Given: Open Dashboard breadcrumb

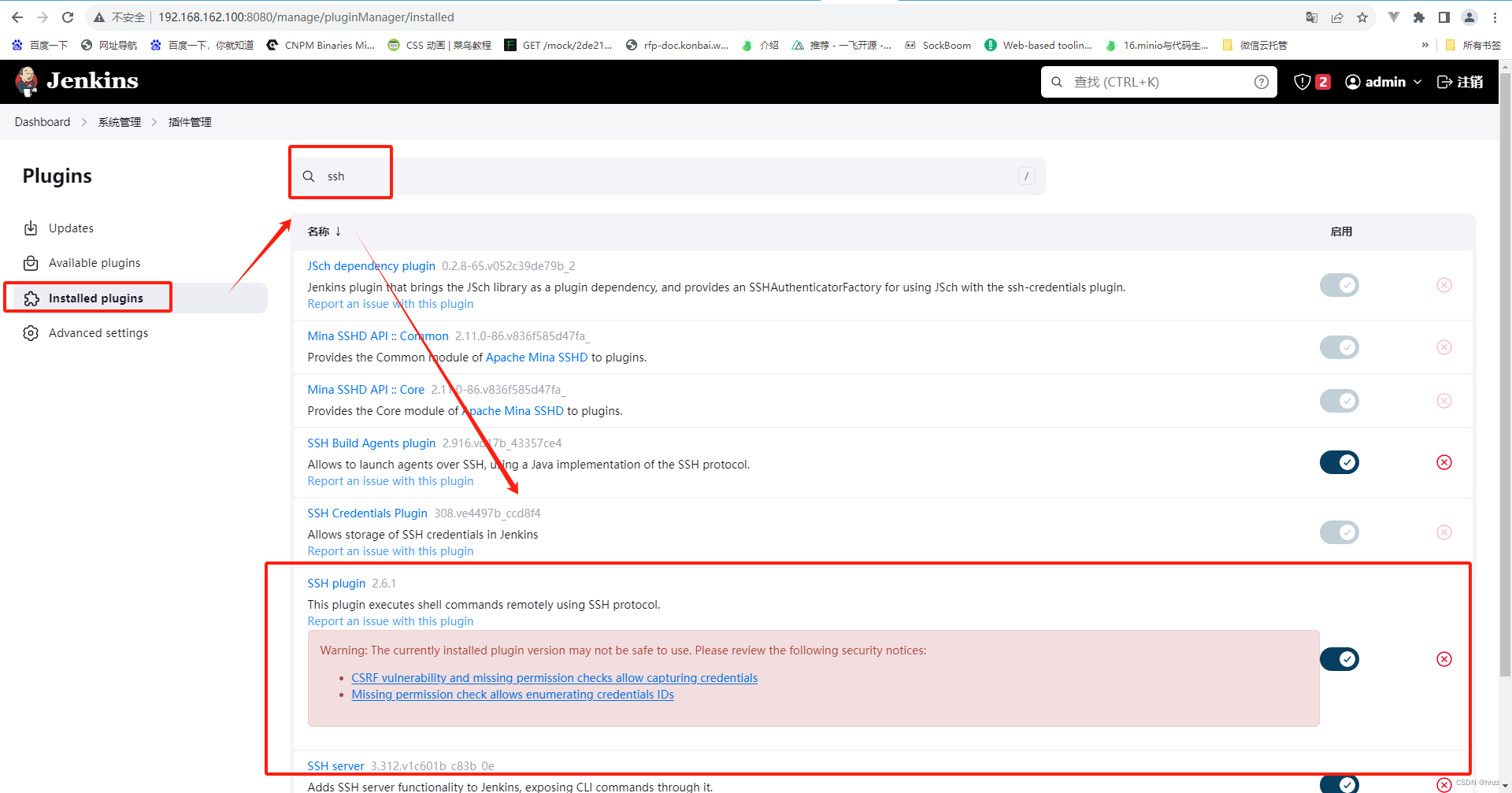Looking at the screenshot, I should 43,122.
